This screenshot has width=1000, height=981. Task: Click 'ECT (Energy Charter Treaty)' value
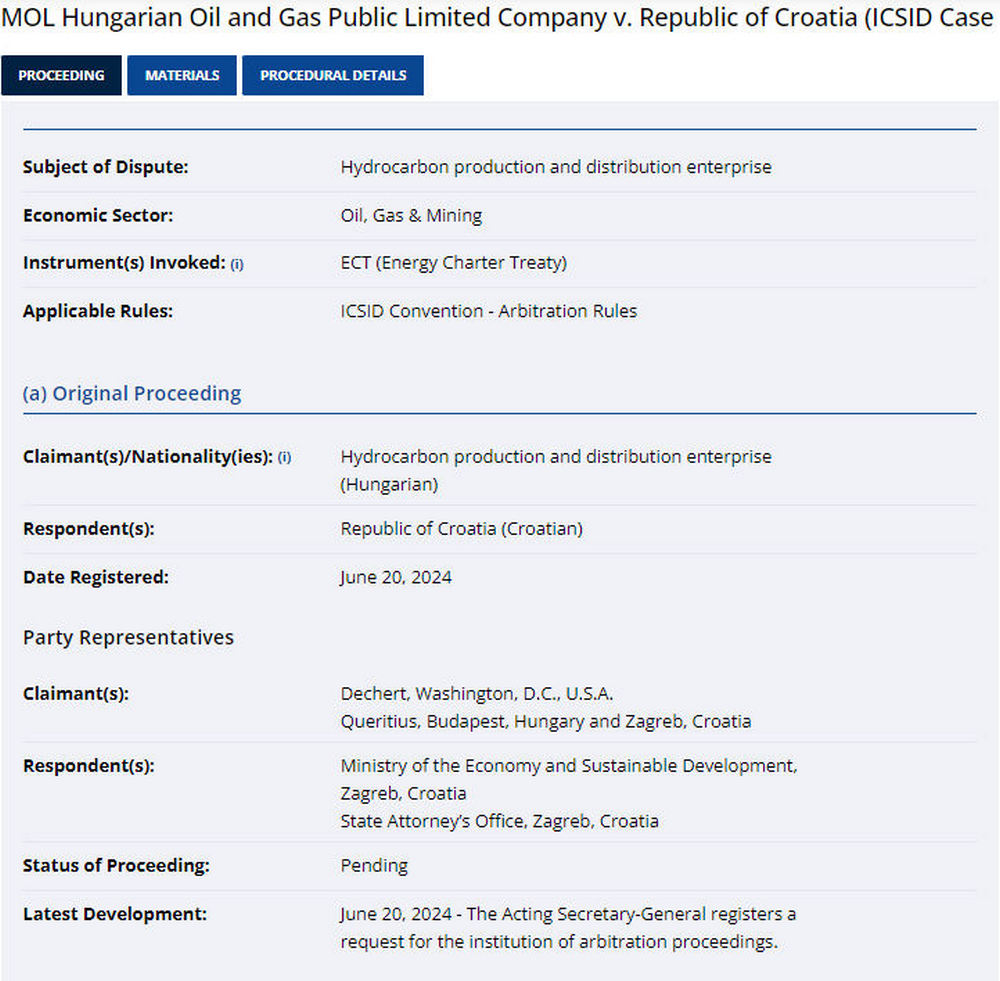453,263
